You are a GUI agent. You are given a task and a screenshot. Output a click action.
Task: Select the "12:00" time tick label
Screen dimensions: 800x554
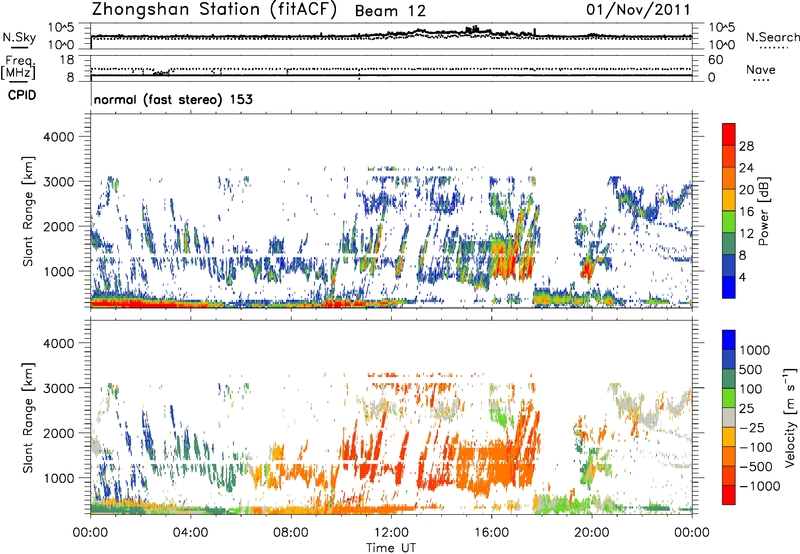pyautogui.click(x=391, y=533)
